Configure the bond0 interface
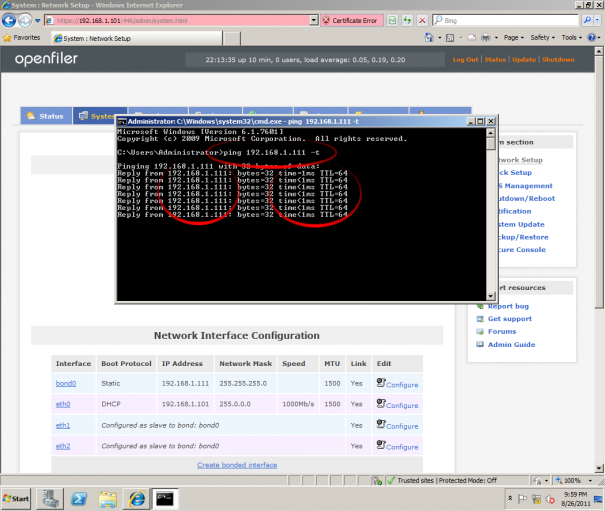The image size is (605, 511). (x=397, y=384)
